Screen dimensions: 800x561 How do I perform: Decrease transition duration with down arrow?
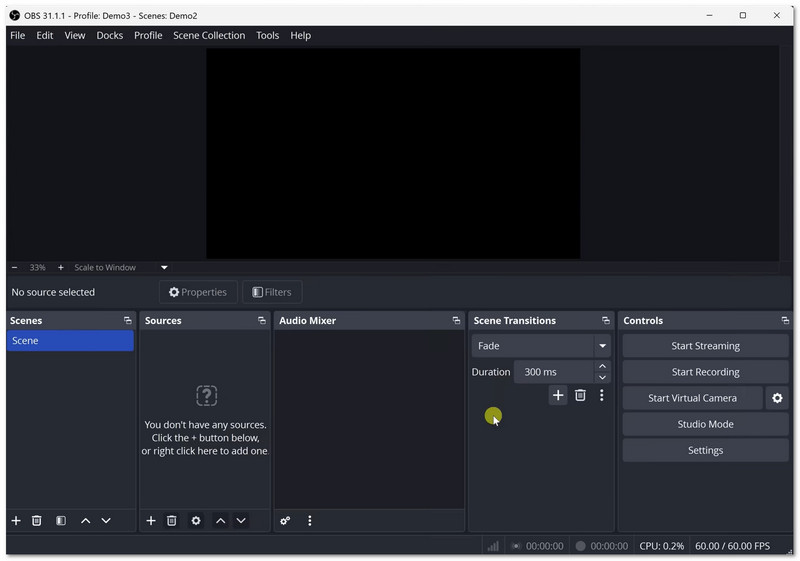pos(603,378)
